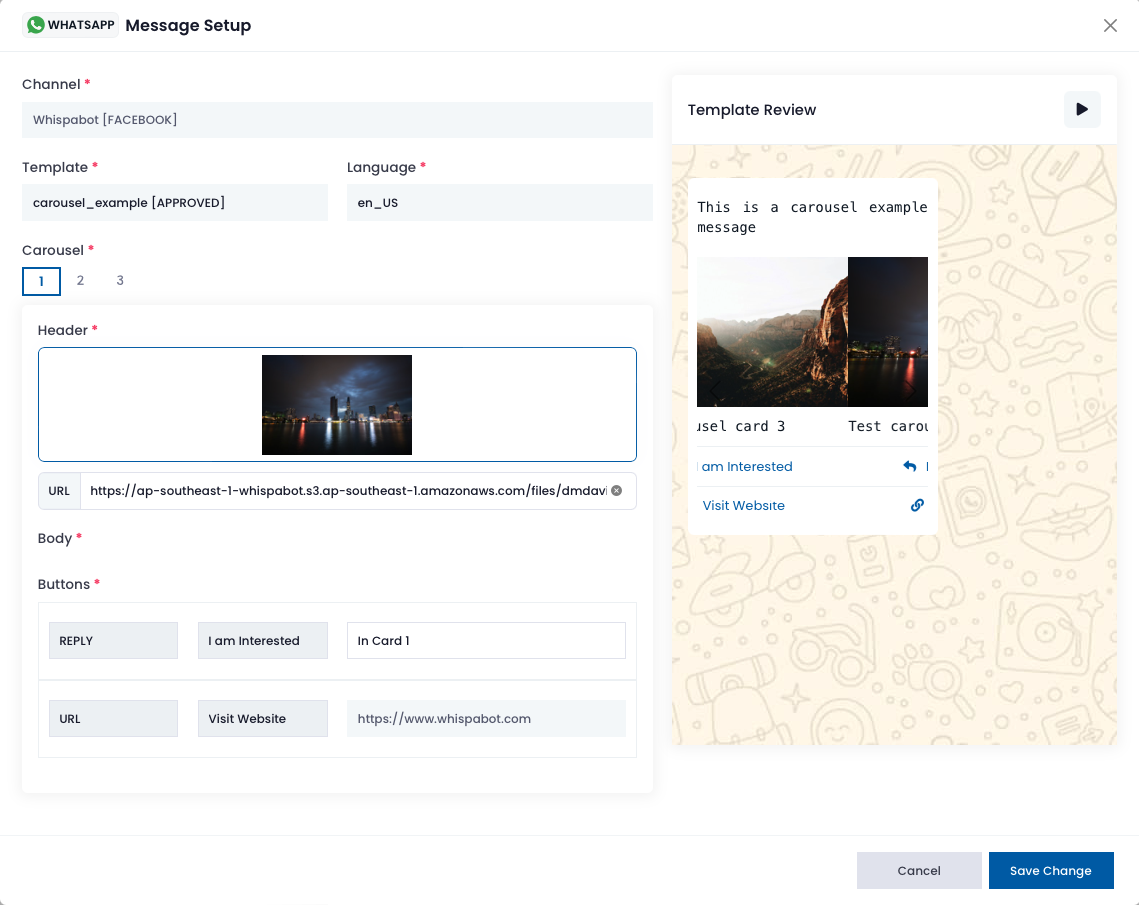Clear the header URL with x icon

tap(616, 490)
